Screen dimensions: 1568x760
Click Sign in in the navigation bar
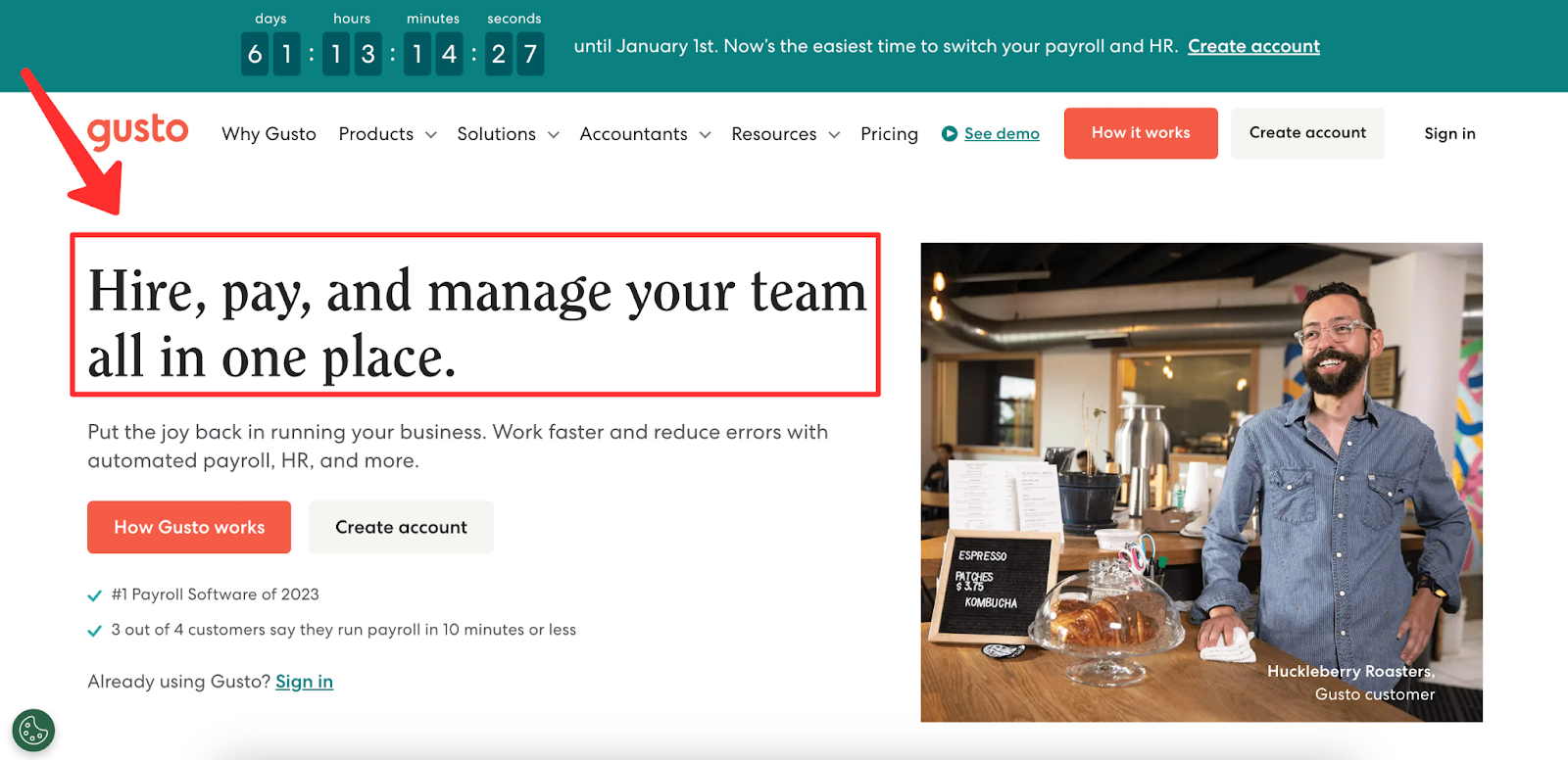click(1449, 134)
